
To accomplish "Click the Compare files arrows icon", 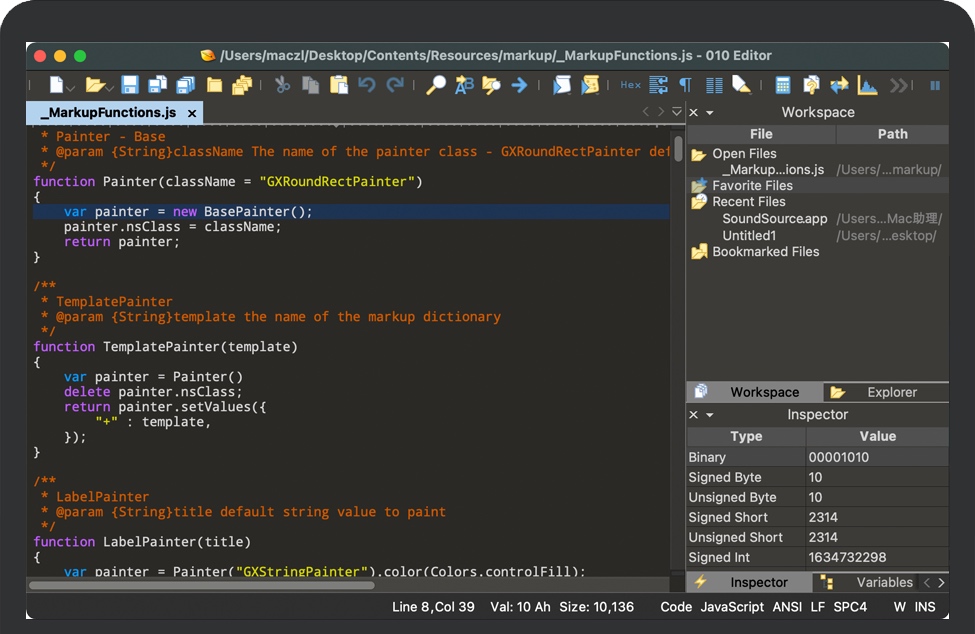I will 839,85.
